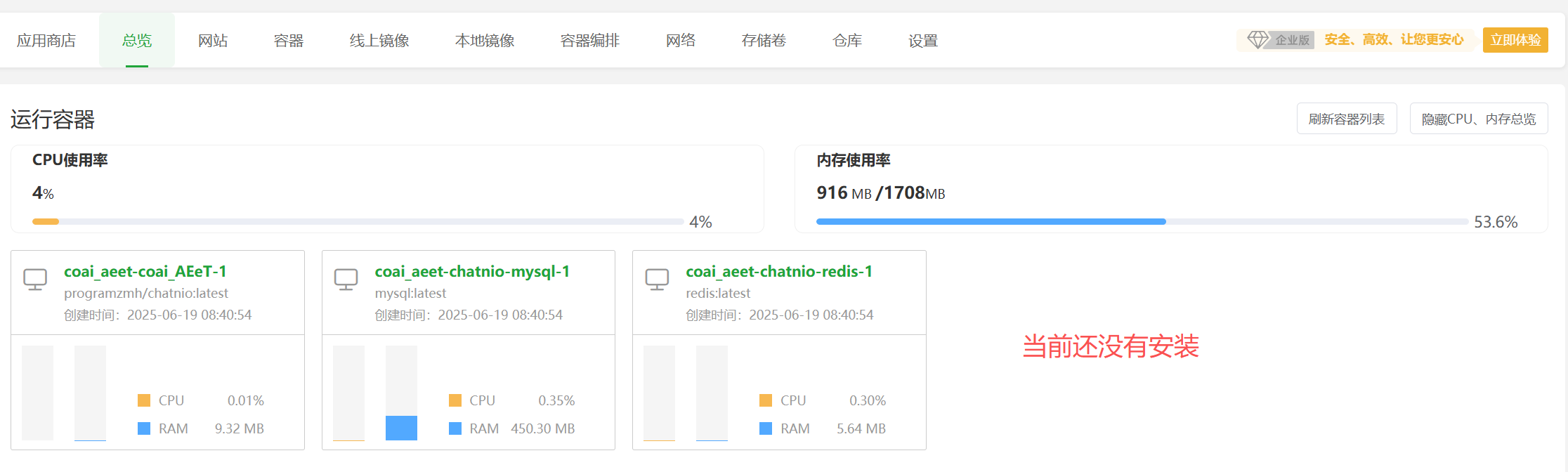Go to the 线上镜像 tab
1568x472 pixels.
point(379,41)
